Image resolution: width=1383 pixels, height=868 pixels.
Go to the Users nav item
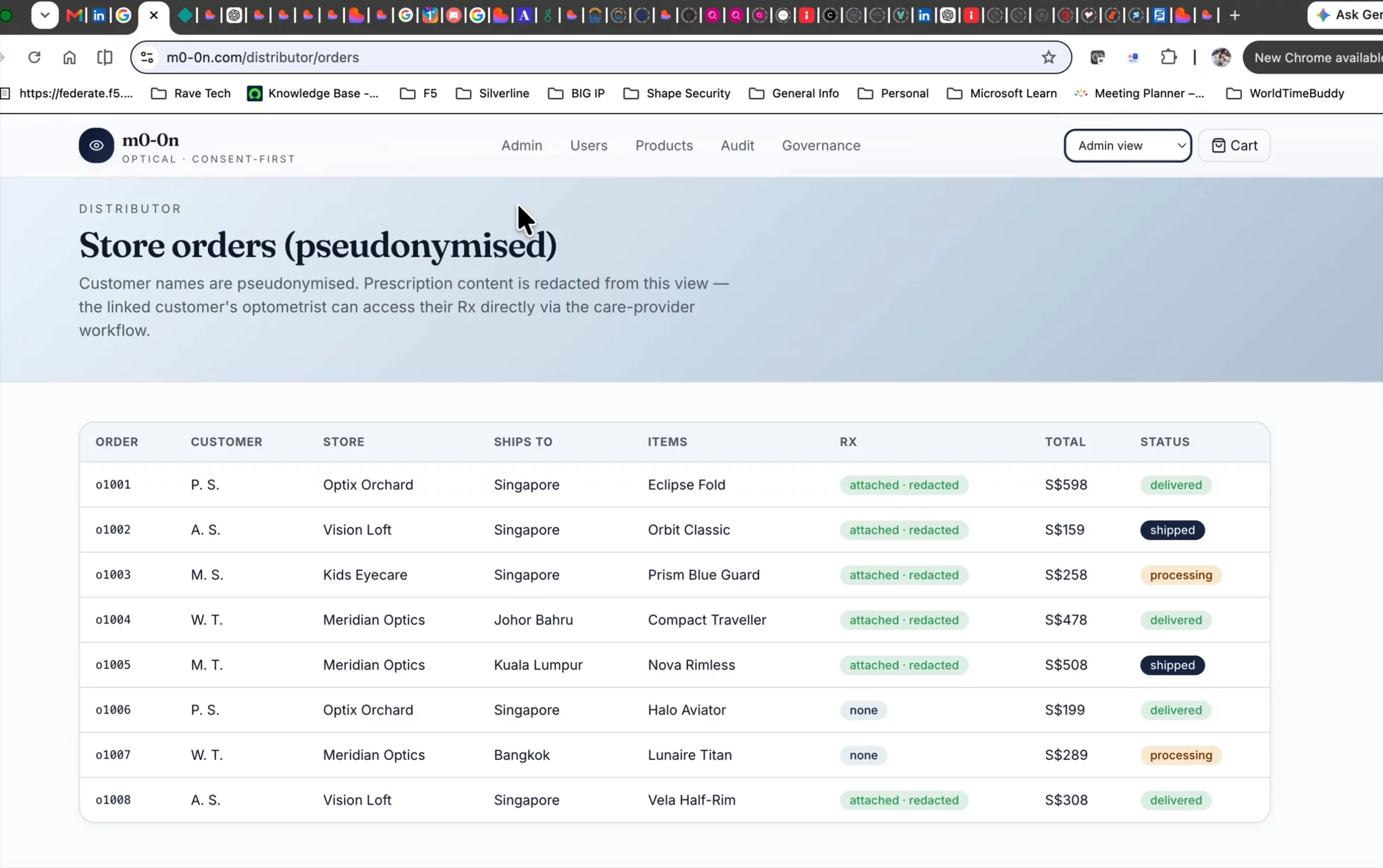[589, 146]
